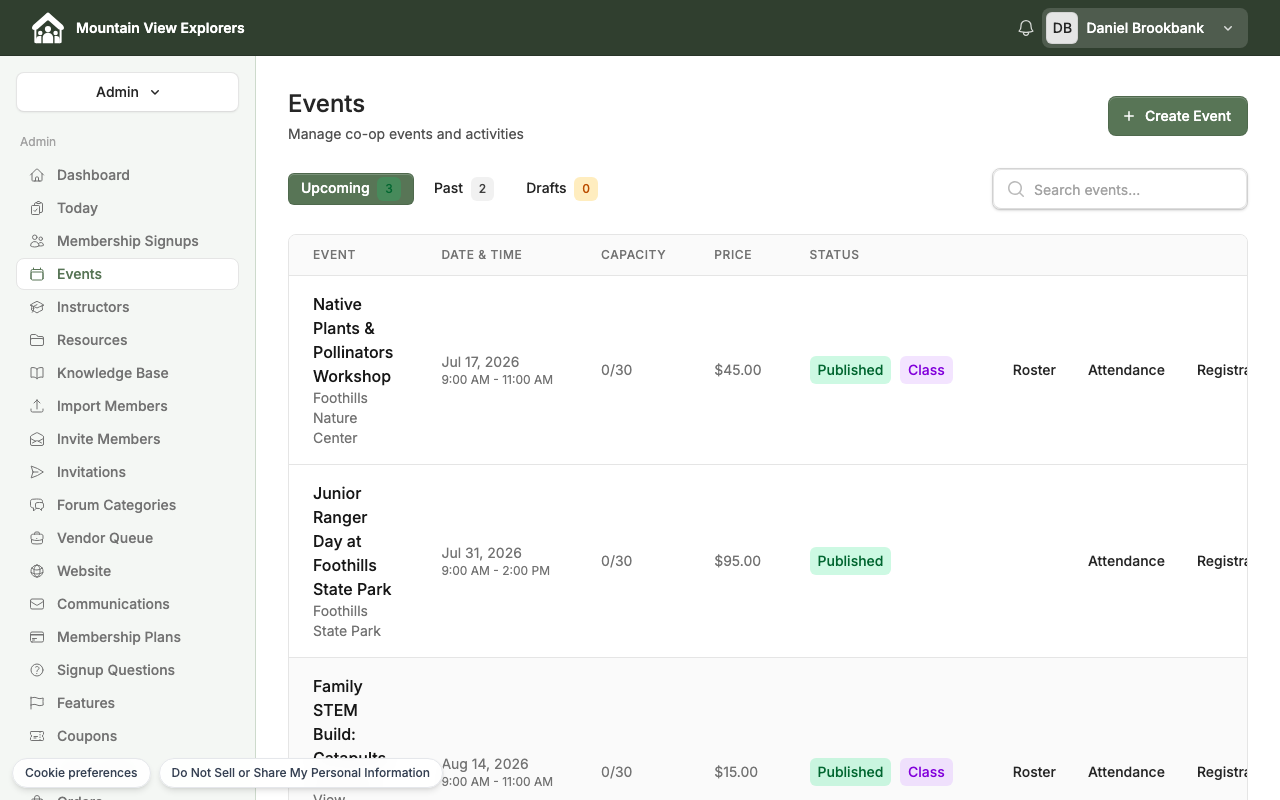Click the Communications mail icon

click(37, 604)
